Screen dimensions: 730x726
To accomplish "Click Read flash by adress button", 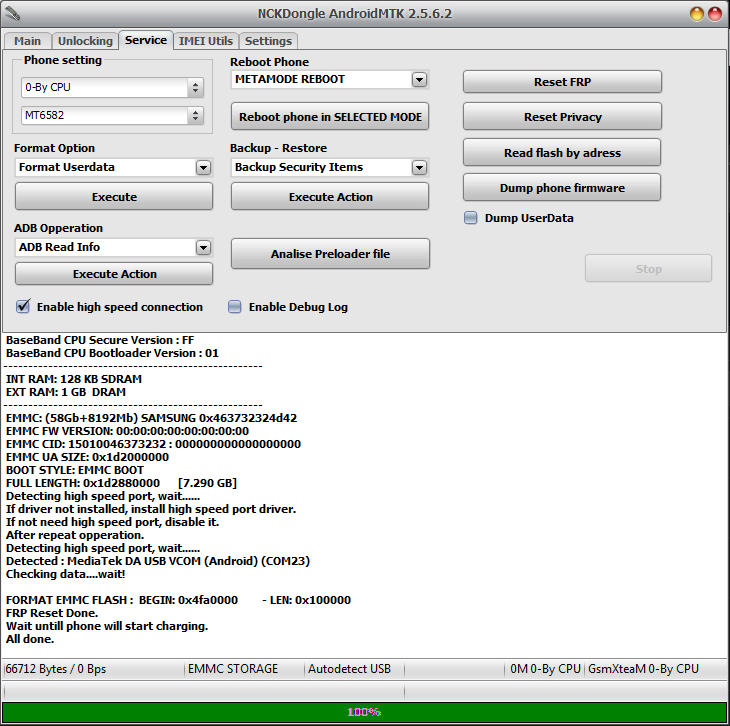I will click(x=562, y=152).
